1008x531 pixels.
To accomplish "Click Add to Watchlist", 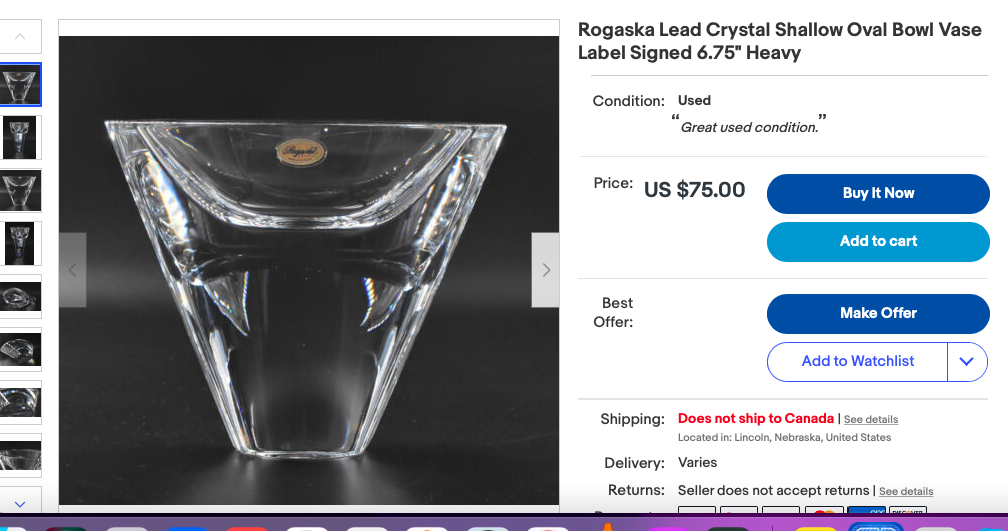I will (857, 362).
